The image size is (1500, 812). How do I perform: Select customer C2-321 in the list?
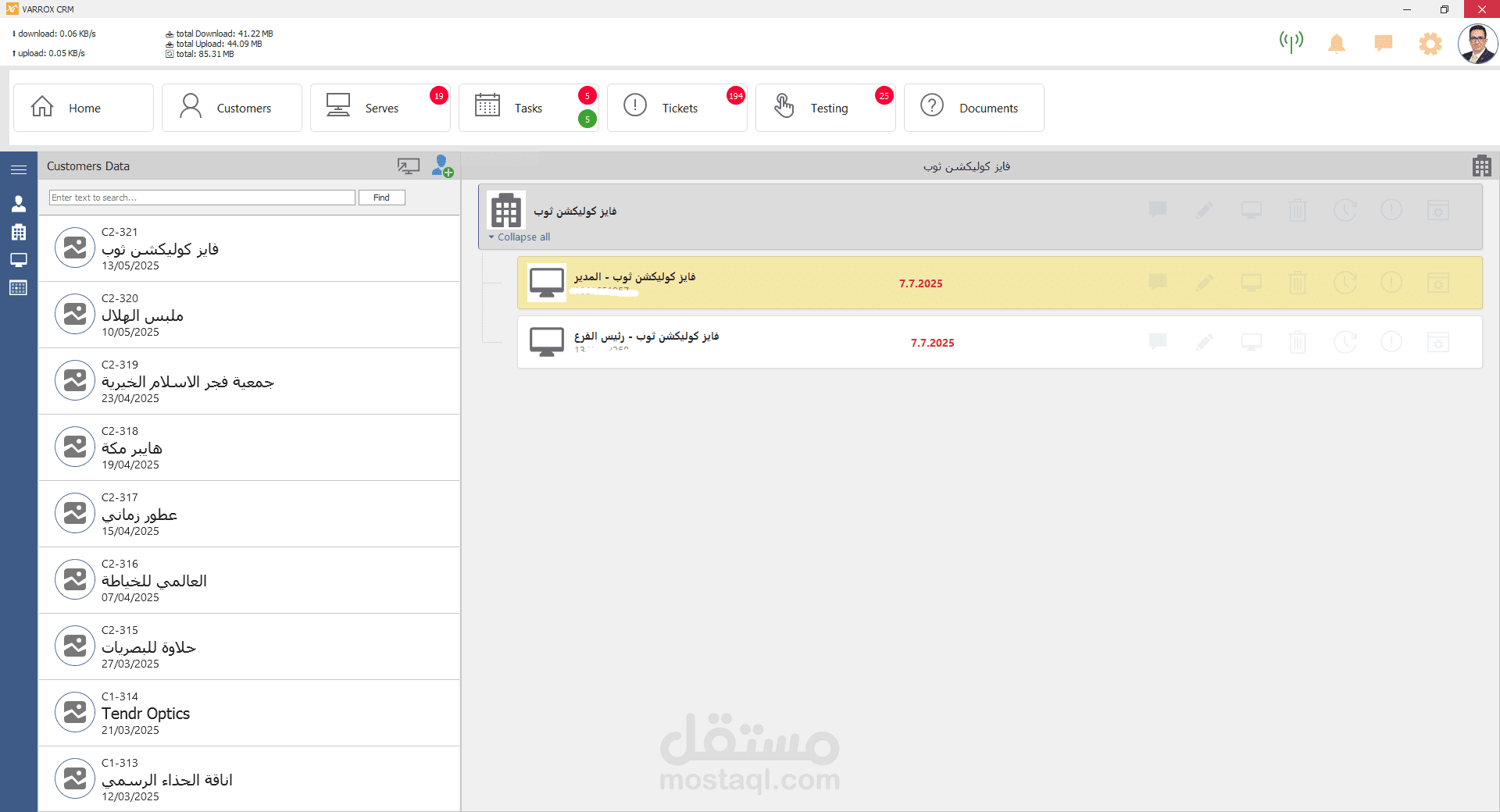pyautogui.click(x=249, y=248)
